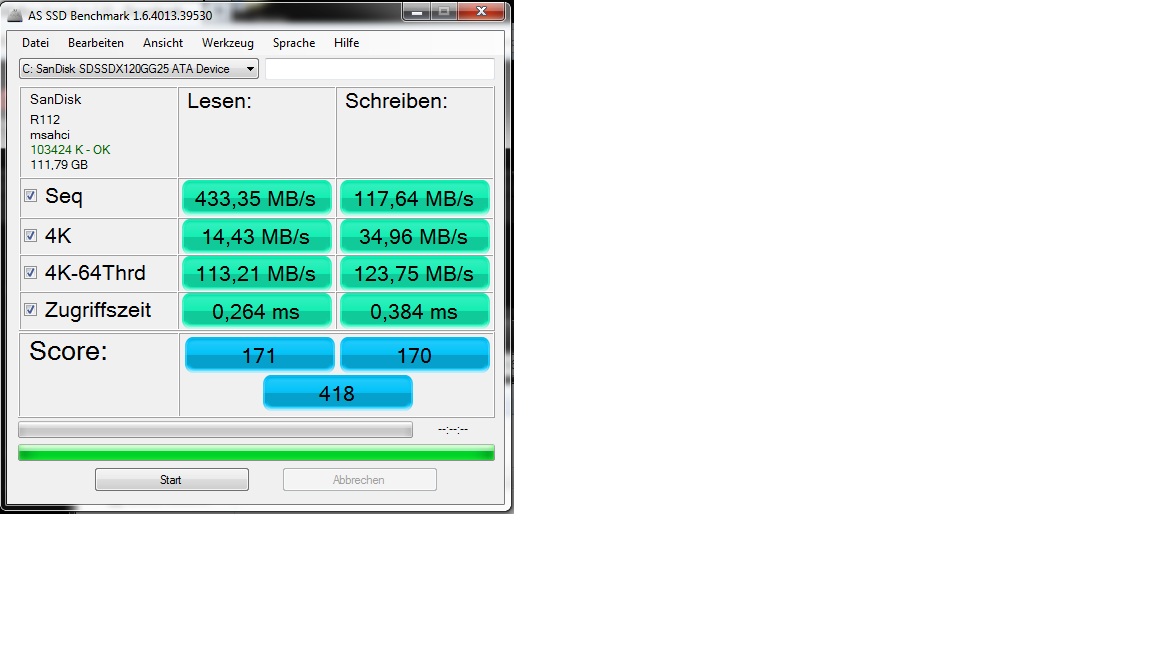This screenshot has height=648, width=1152.
Task: Open the SanDisk drive selection dropdown
Action: [139, 69]
